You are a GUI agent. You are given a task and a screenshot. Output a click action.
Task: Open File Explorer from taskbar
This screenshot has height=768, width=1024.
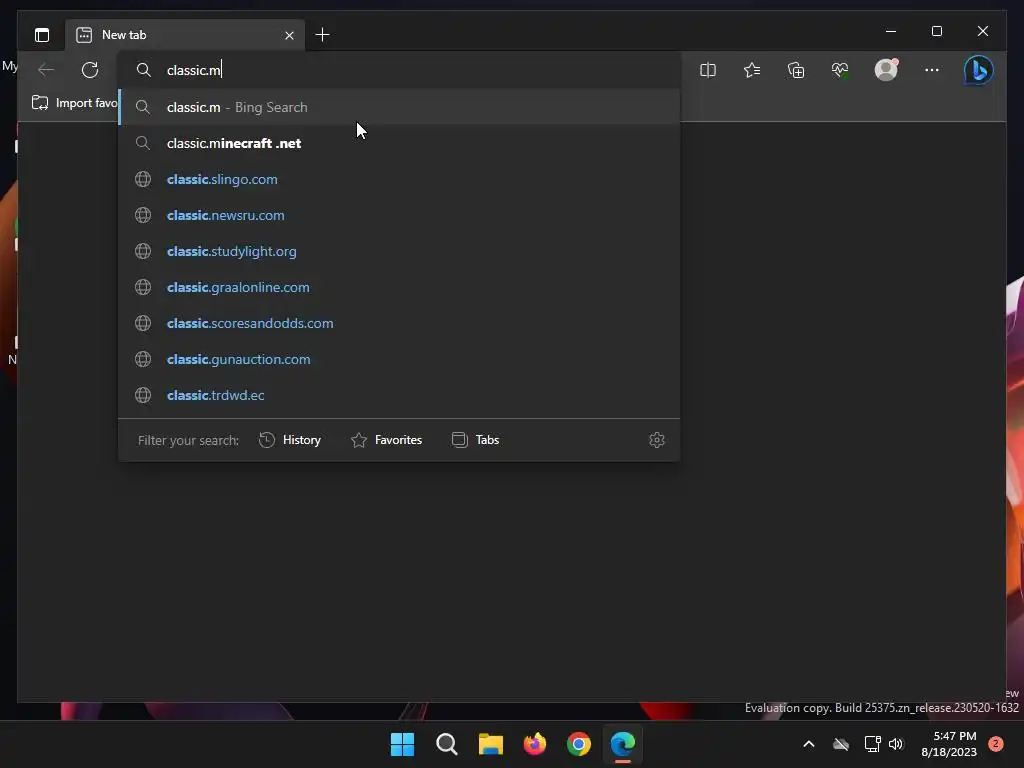click(490, 744)
